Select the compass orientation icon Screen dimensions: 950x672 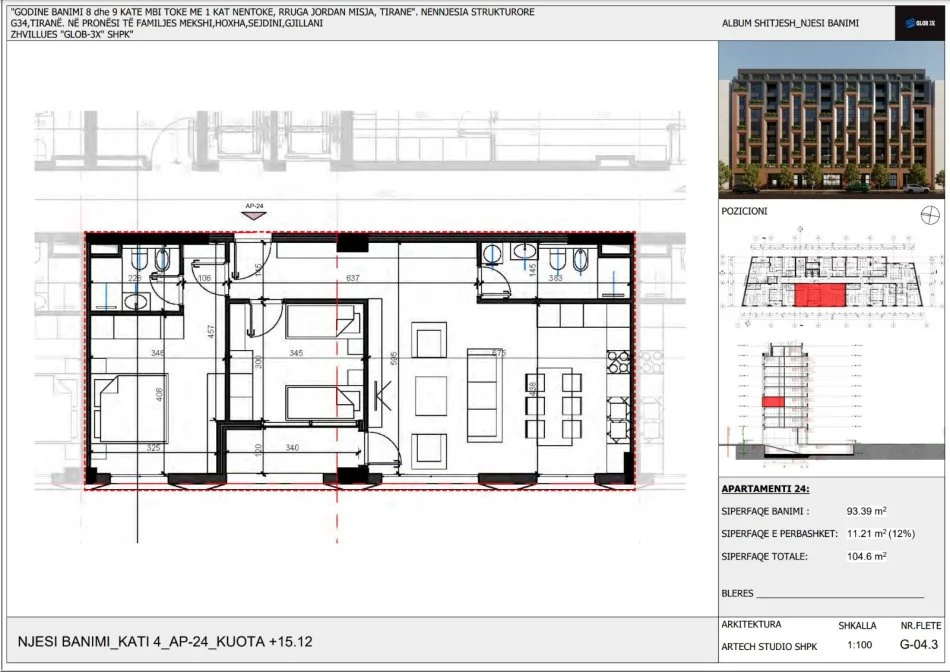click(x=930, y=215)
